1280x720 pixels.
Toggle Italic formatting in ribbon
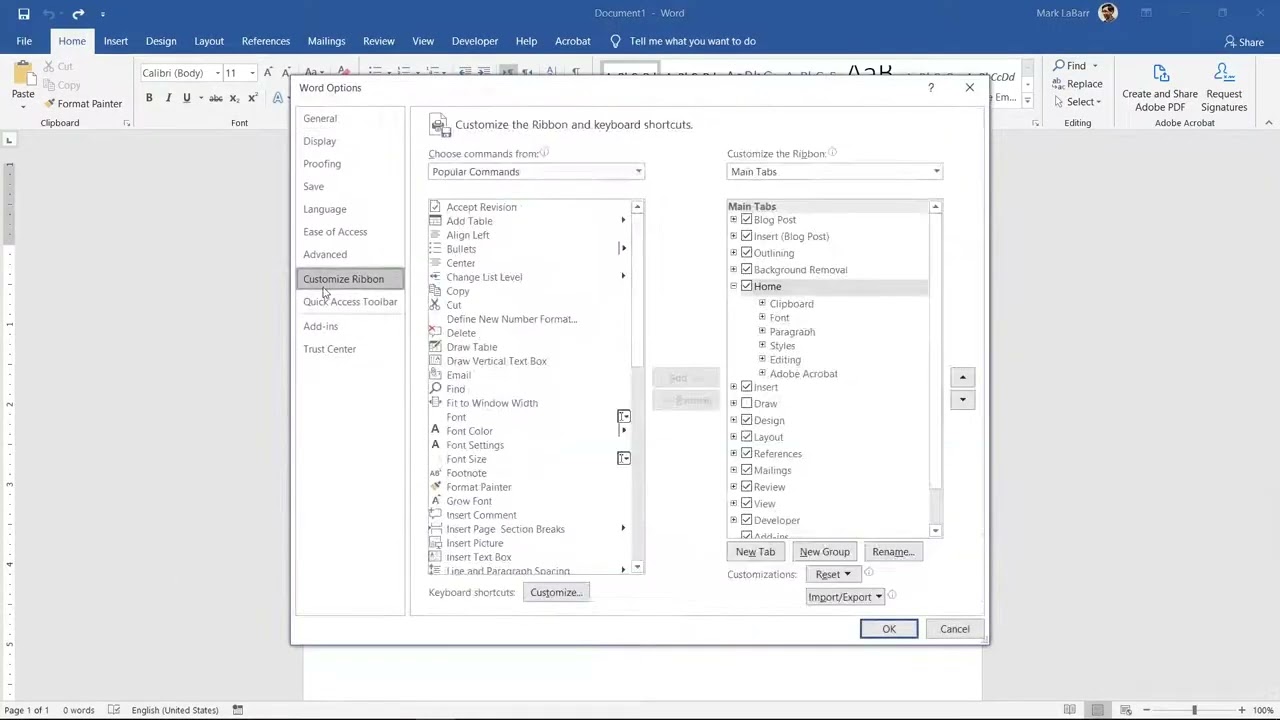point(168,98)
